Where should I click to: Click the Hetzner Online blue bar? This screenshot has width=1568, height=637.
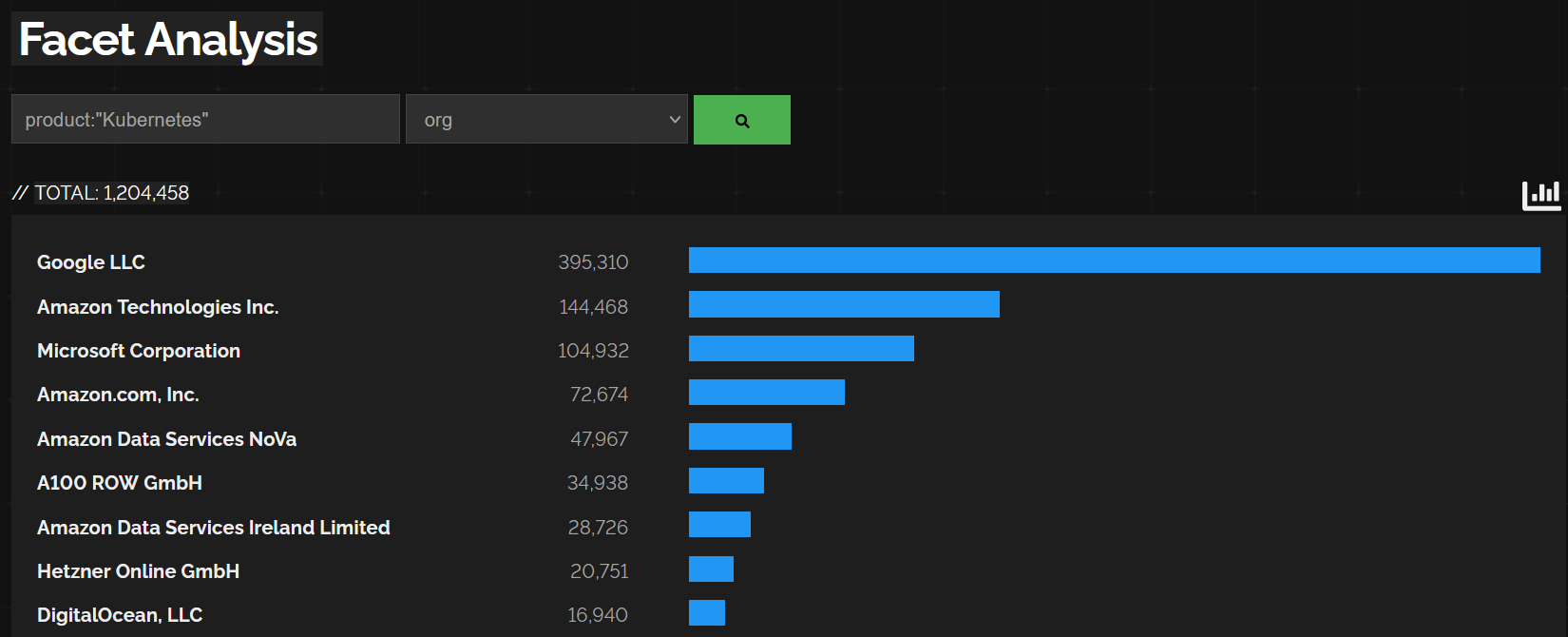pos(711,569)
